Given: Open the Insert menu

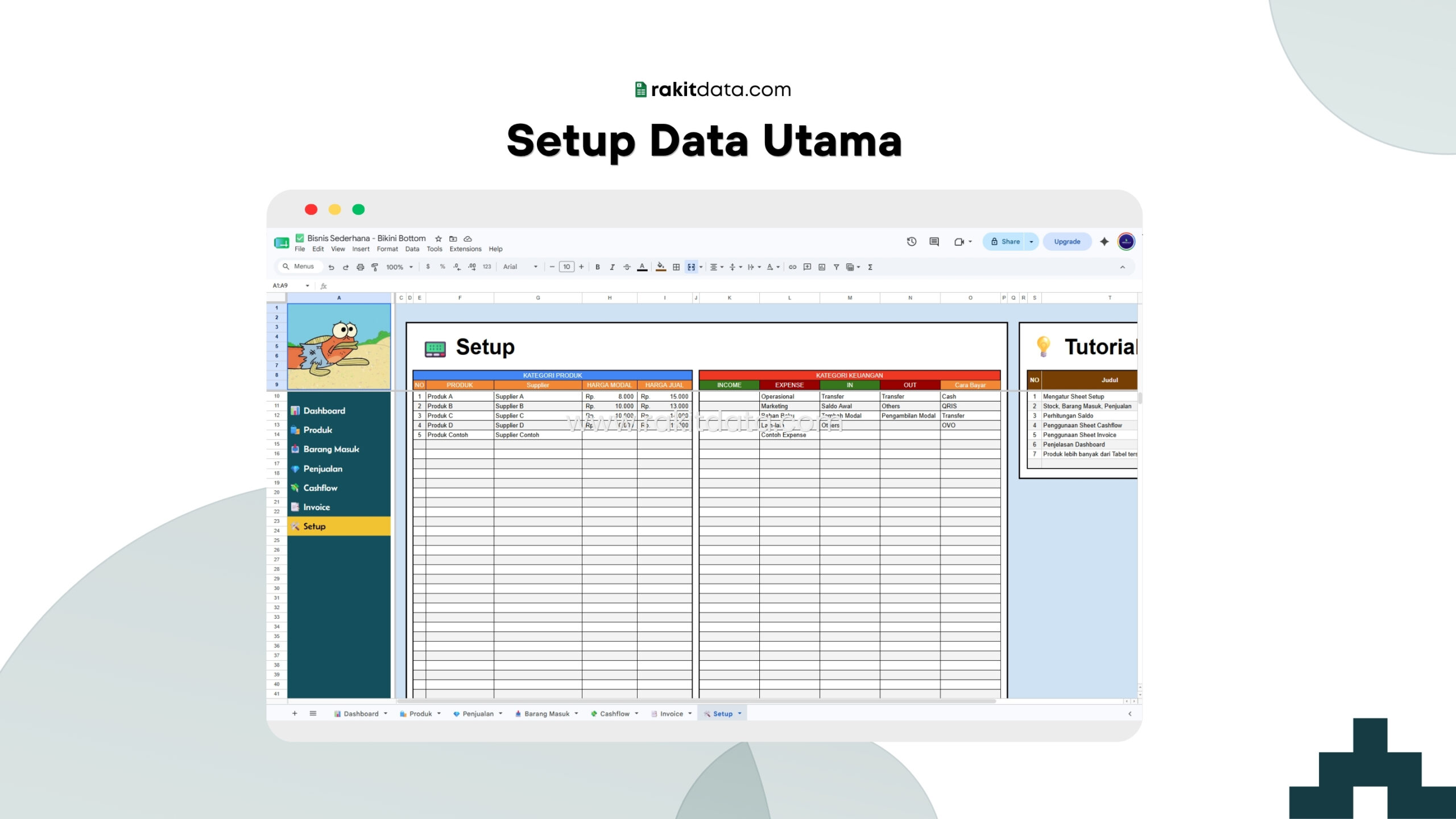Looking at the screenshot, I should [361, 249].
